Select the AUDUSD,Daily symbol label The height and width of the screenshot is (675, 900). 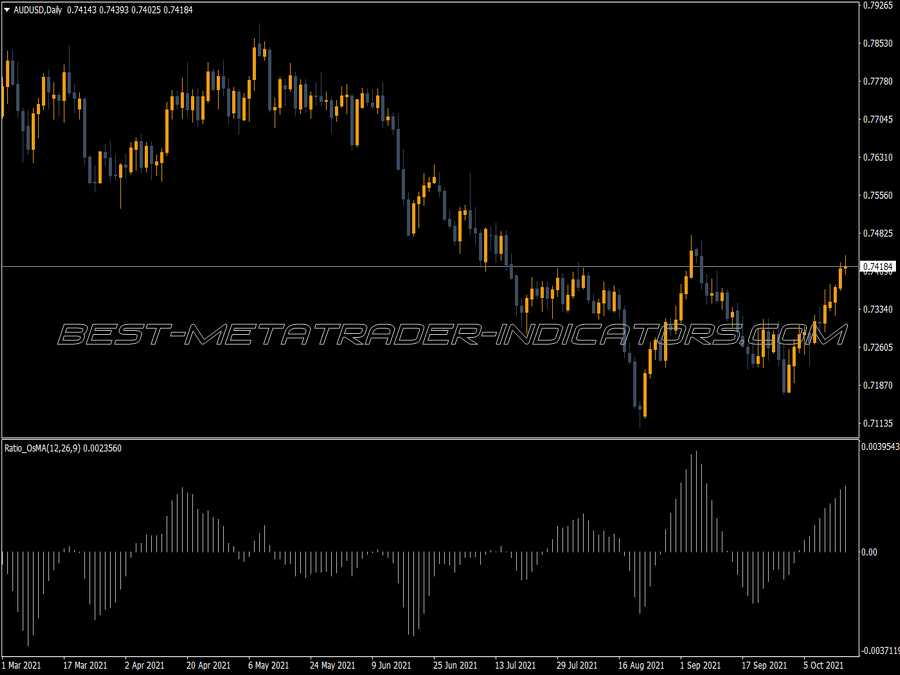tap(38, 10)
